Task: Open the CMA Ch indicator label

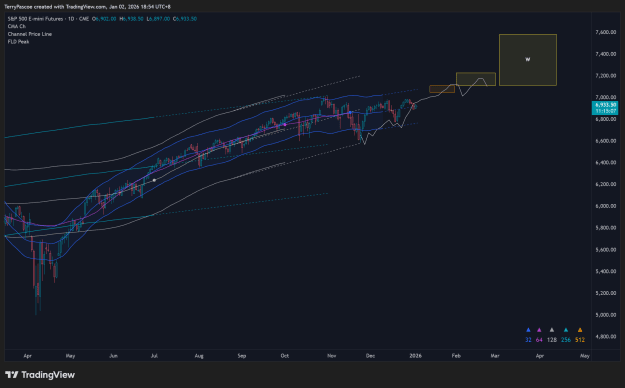Action: coord(17,26)
